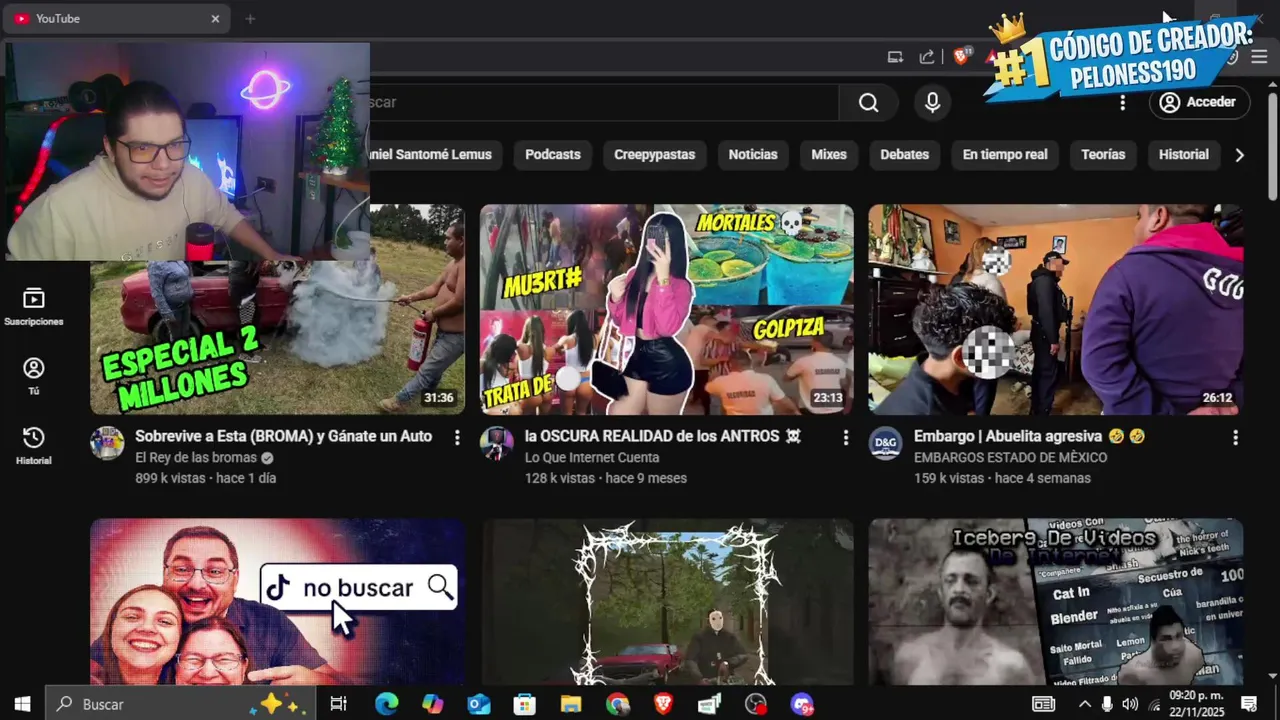Open Windows notification center icon

tap(1249, 704)
